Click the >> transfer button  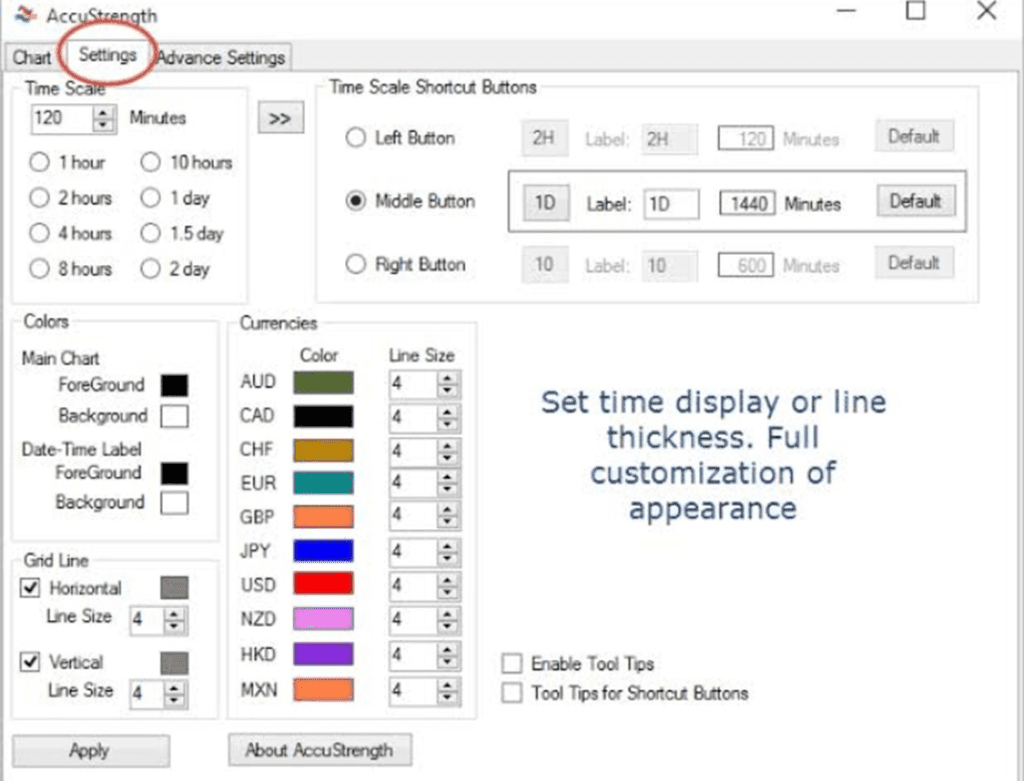point(280,118)
